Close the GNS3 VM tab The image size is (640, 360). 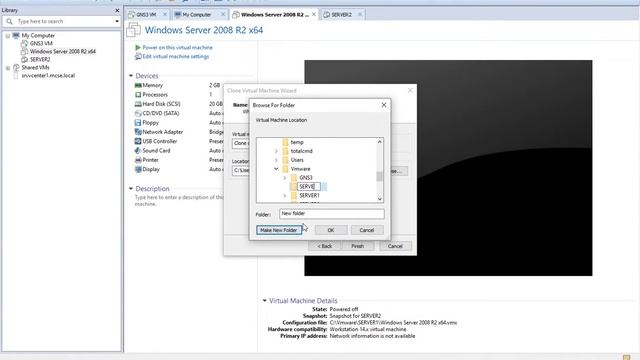[165, 14]
